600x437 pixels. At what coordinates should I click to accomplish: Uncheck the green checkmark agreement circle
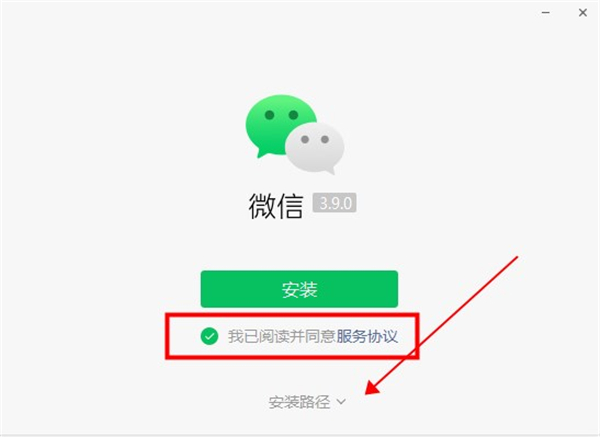(x=209, y=336)
